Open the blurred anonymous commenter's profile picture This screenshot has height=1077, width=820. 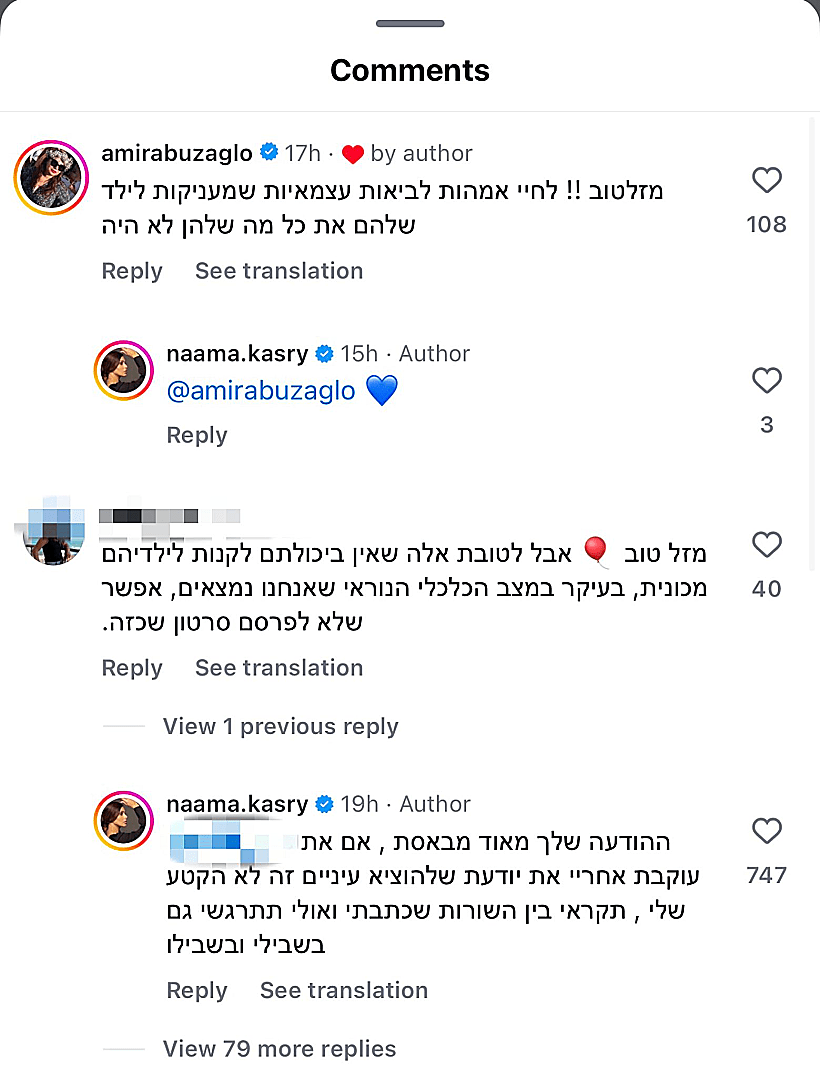coord(50,531)
